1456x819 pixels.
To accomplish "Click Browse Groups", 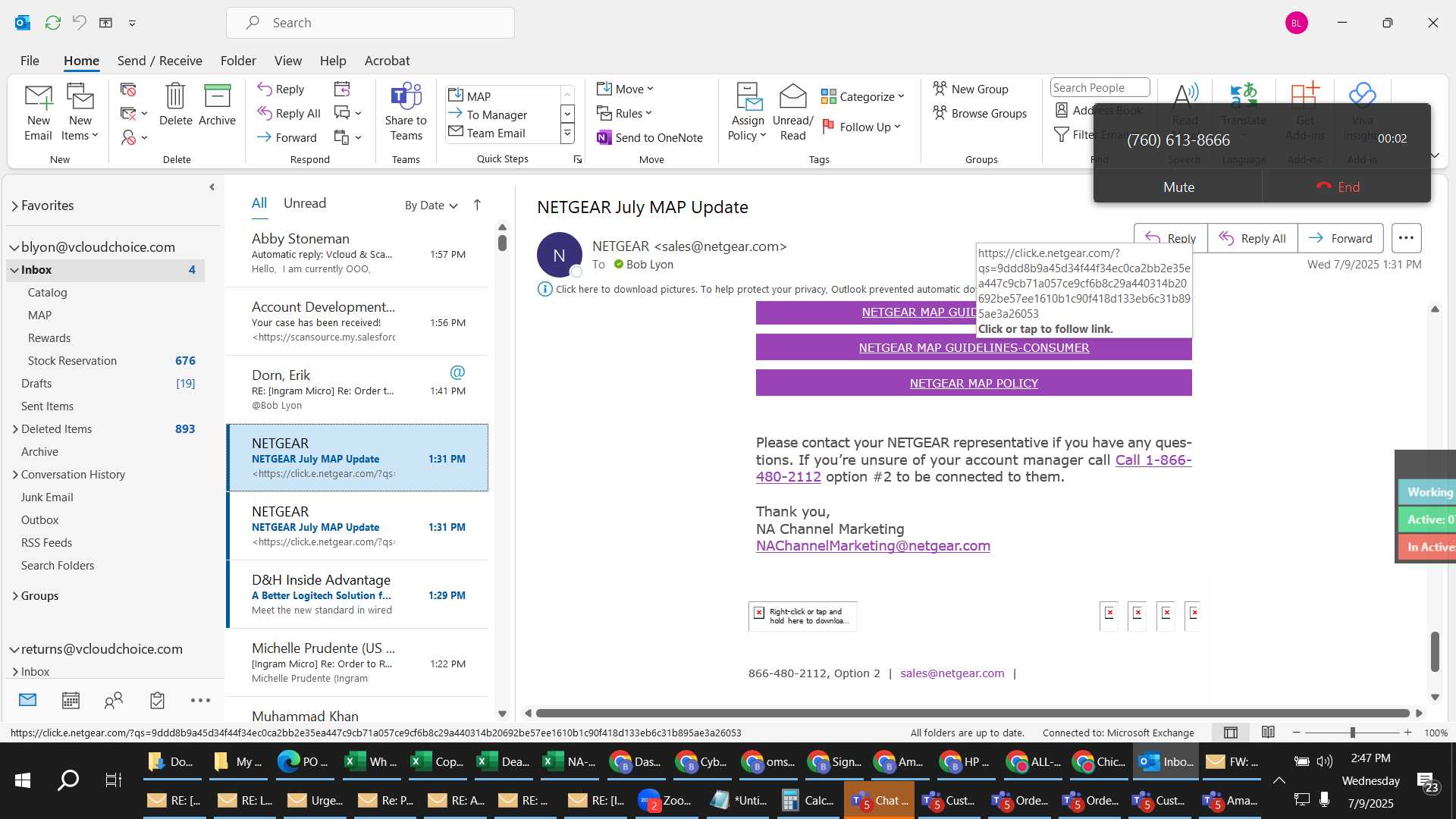I will coord(980,113).
